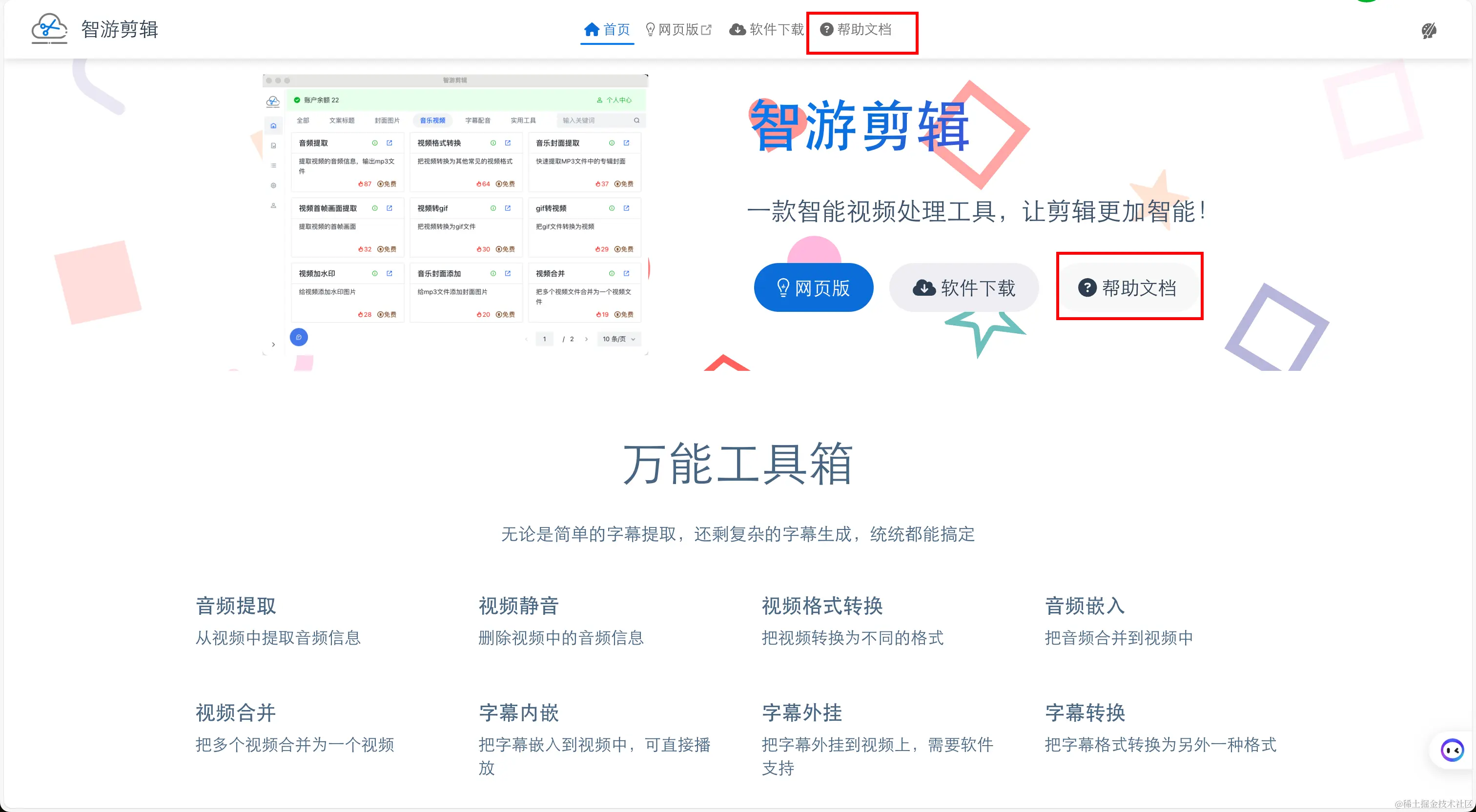Click the list icon in app sidebar
Viewport: 1476px width, 812px height.
(273, 165)
